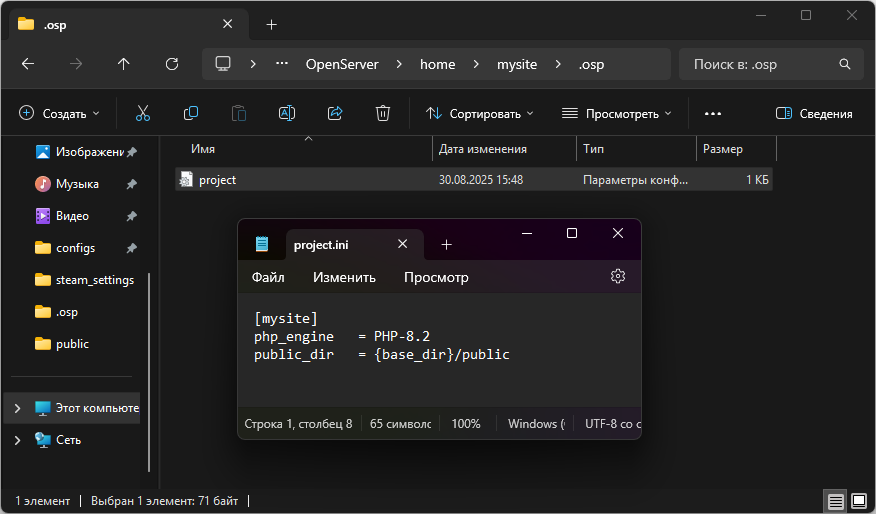The height and width of the screenshot is (514, 876).
Task: Click the Rename icon in toolbar
Action: pyautogui.click(x=287, y=114)
